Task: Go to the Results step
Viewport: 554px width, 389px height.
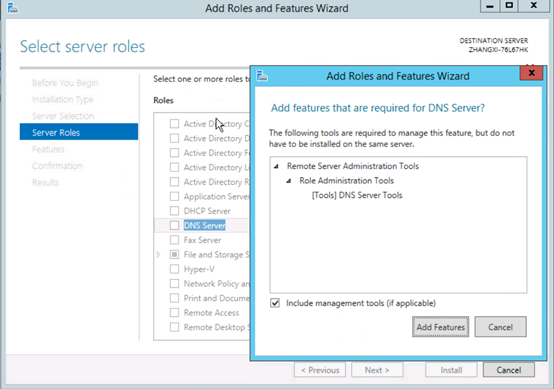Action: click(x=45, y=182)
